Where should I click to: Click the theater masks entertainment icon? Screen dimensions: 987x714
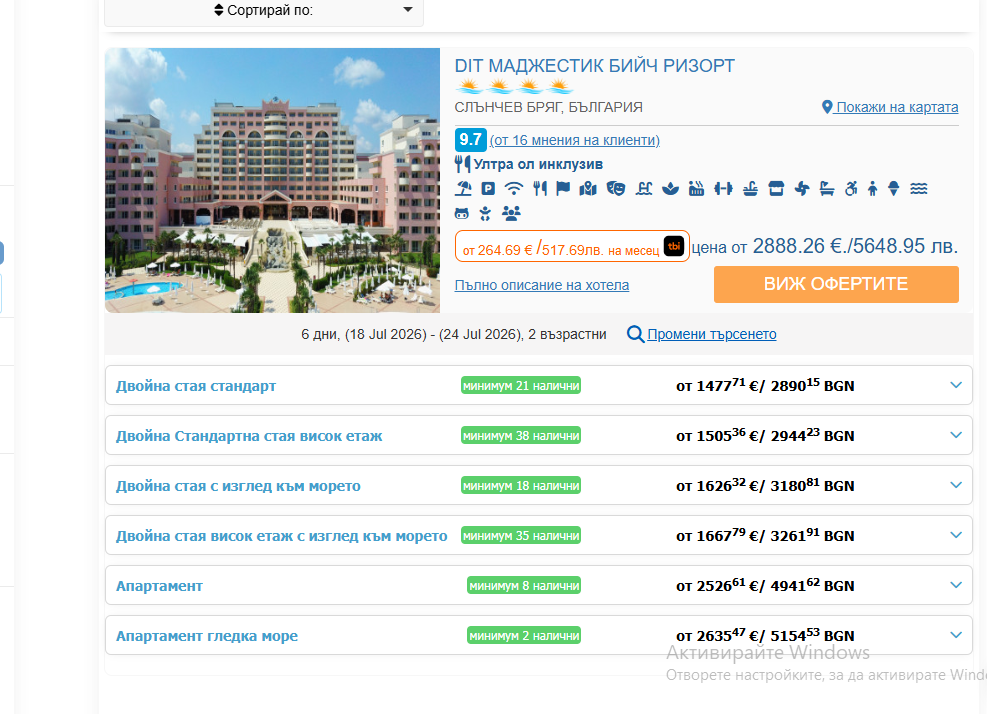coord(616,188)
